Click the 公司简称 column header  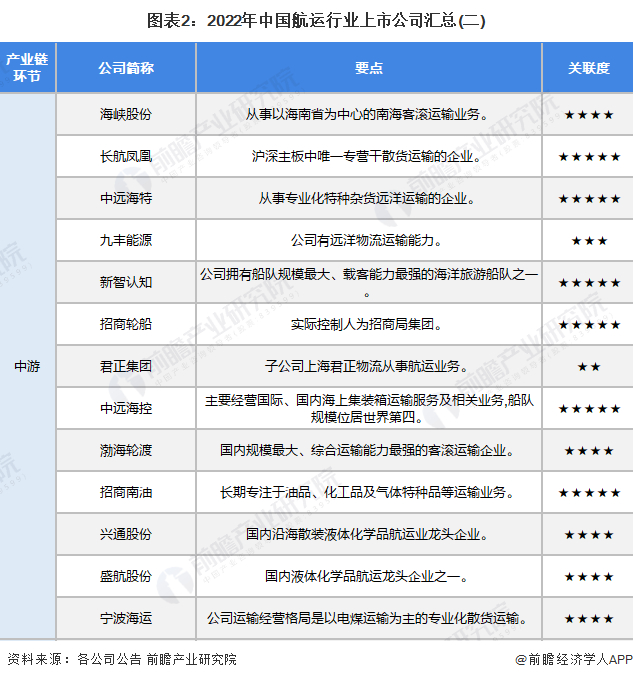pos(126,68)
